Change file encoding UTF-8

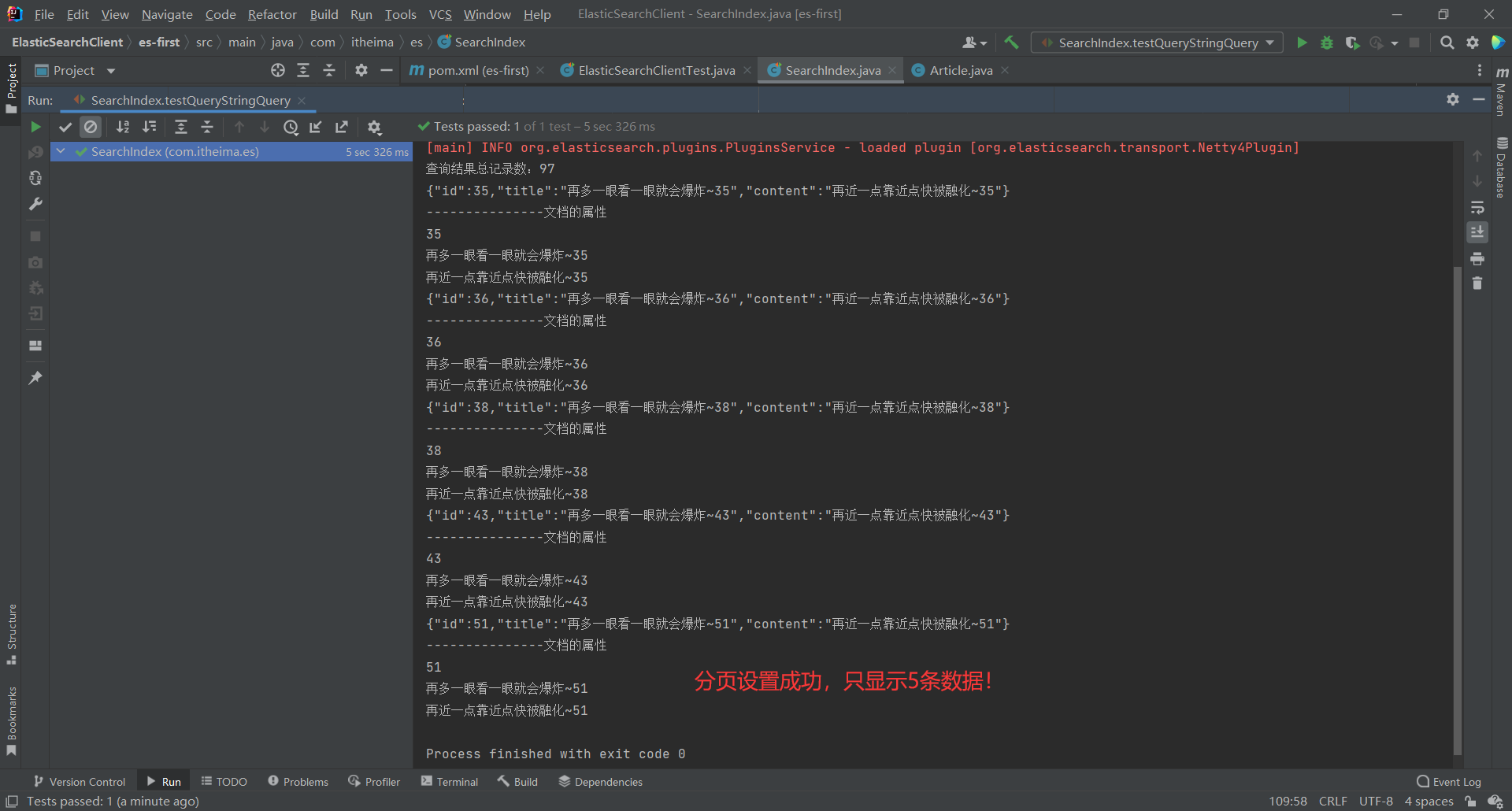tap(1376, 802)
